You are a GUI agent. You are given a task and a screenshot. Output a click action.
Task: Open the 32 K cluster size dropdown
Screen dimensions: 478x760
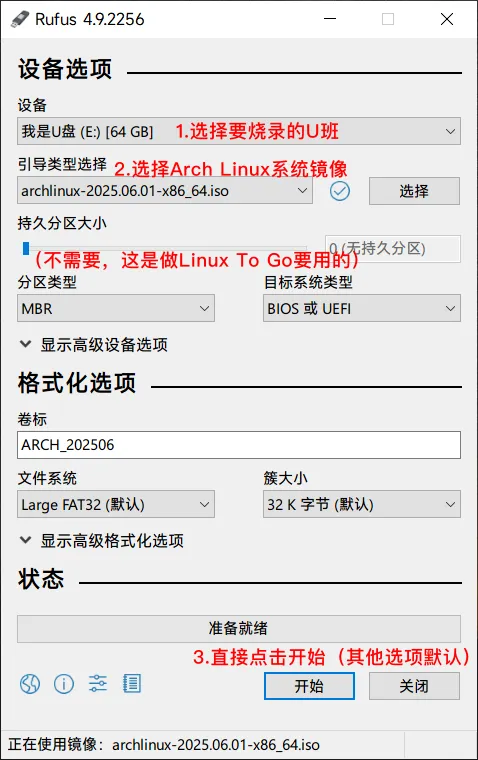[x=362, y=504]
